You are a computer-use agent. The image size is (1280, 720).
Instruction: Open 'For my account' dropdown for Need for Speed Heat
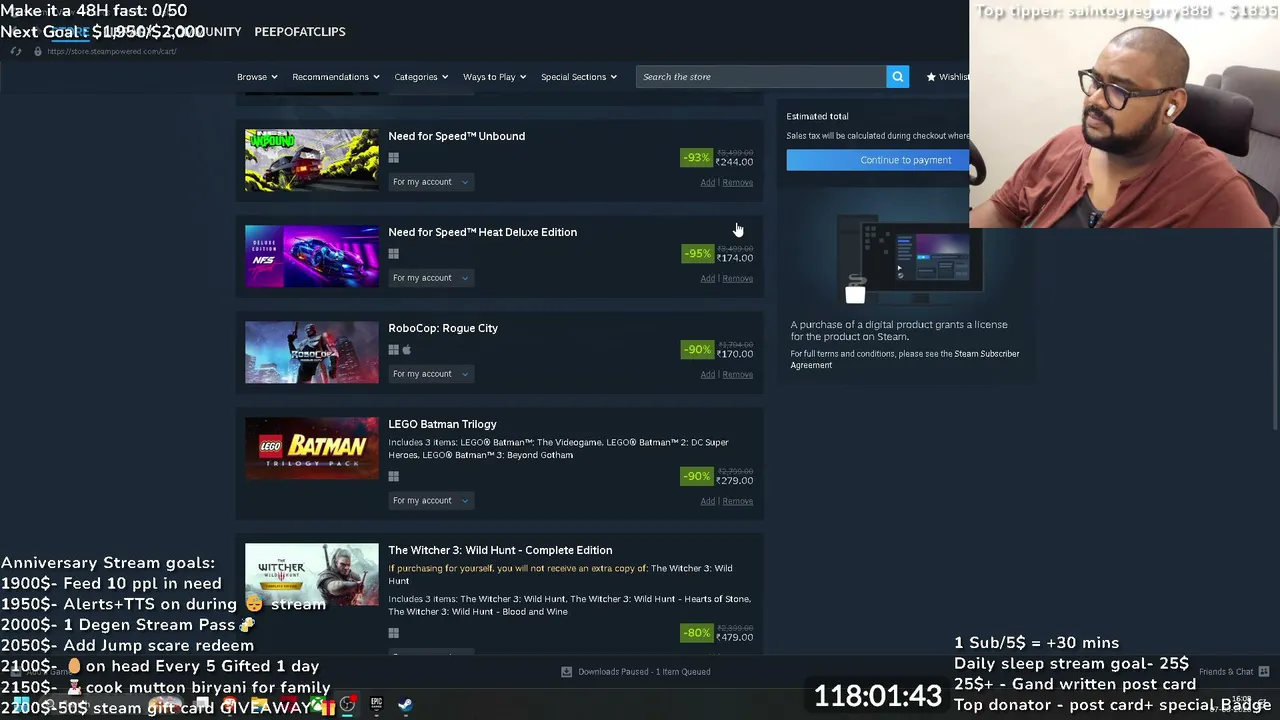(431, 278)
